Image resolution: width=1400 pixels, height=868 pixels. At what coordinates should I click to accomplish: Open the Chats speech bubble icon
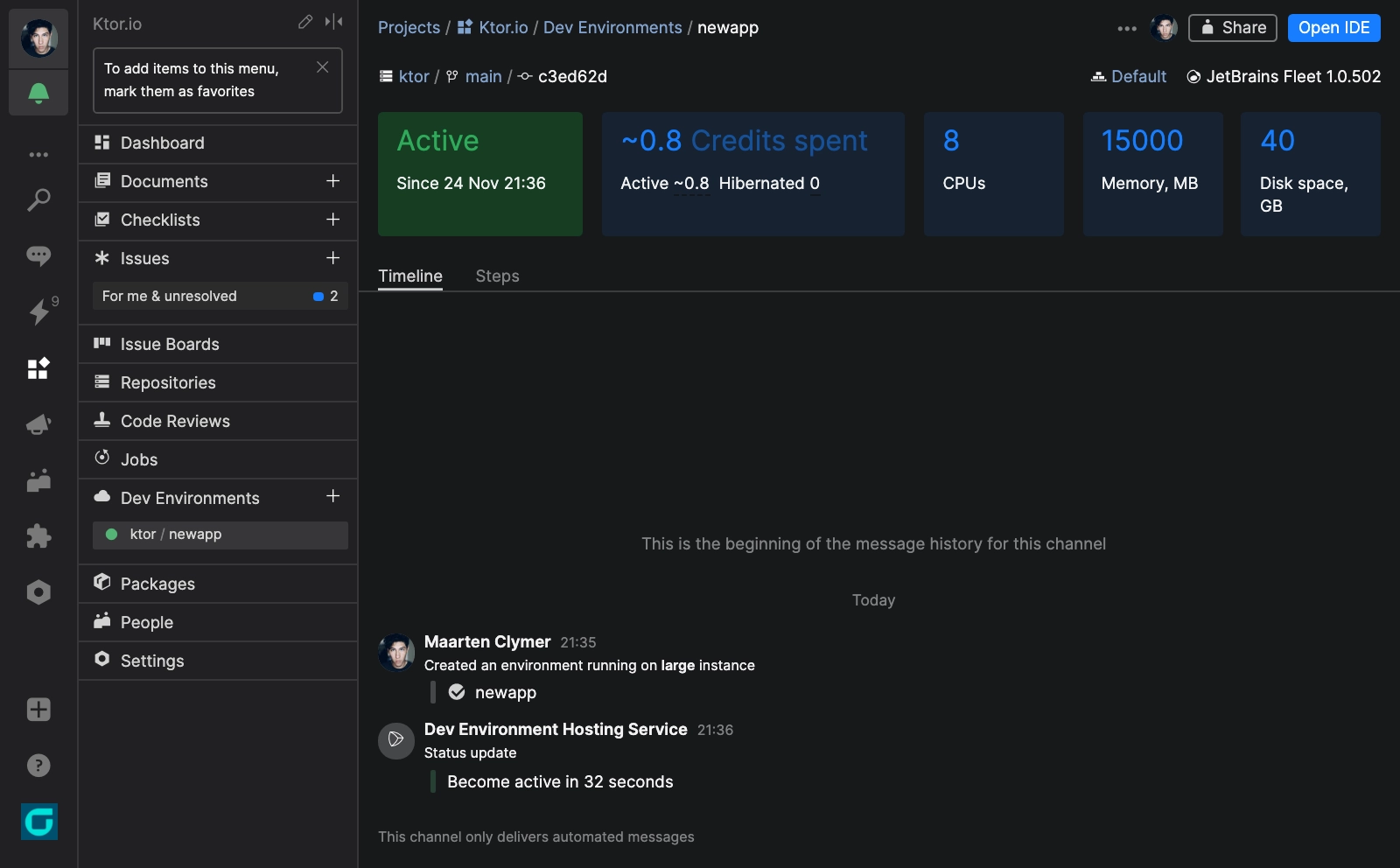point(38,255)
